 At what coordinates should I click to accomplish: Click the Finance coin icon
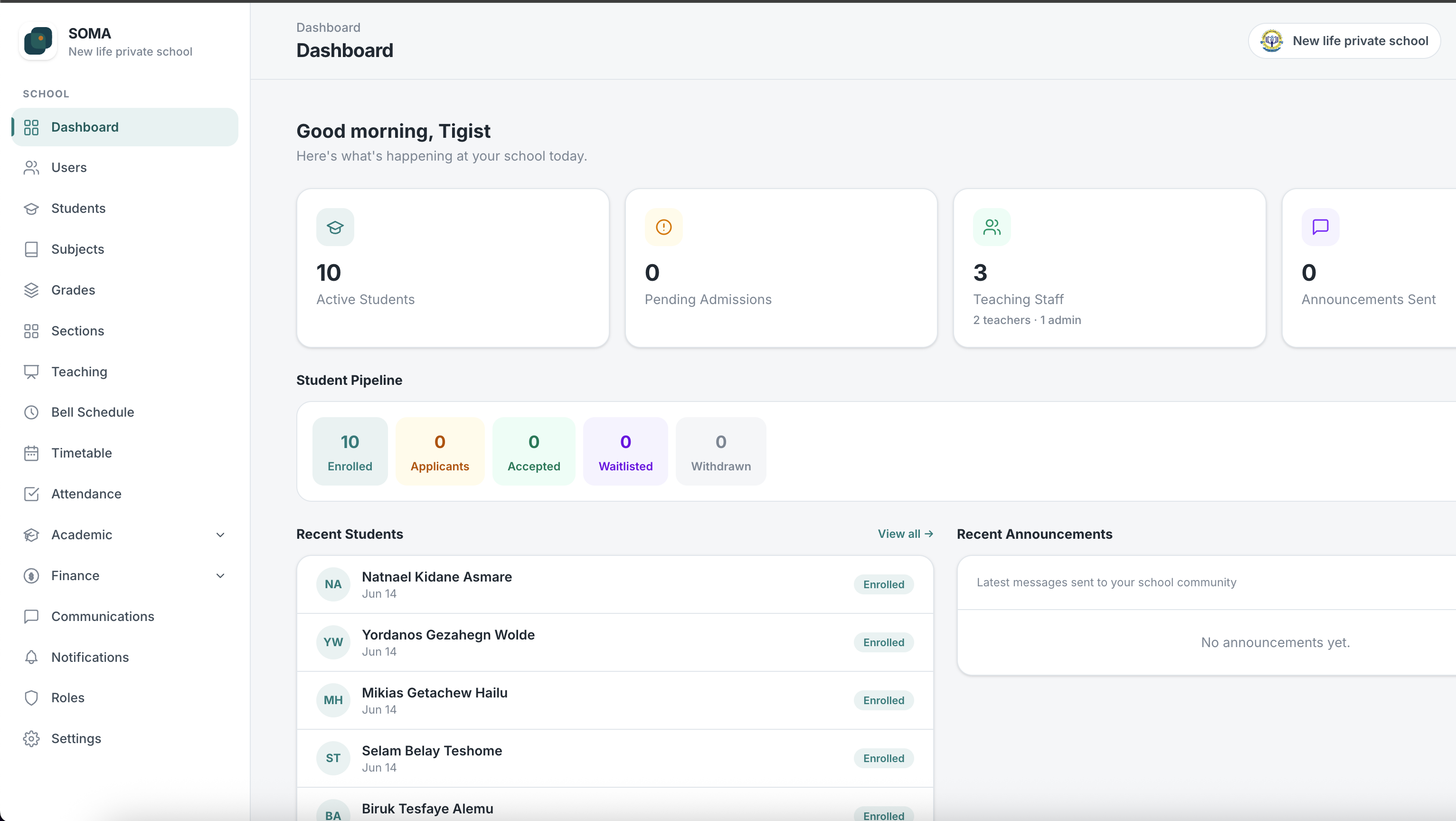point(31,576)
